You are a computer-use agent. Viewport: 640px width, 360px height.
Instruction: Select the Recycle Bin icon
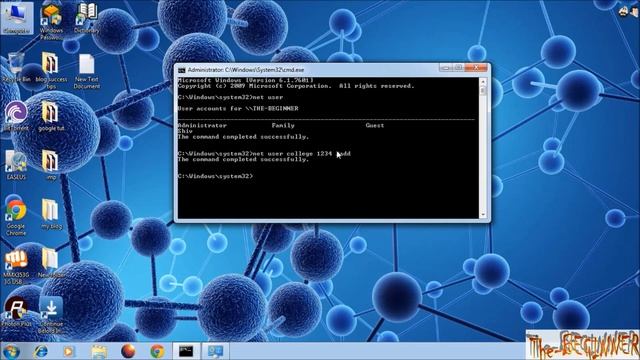(x=16, y=68)
